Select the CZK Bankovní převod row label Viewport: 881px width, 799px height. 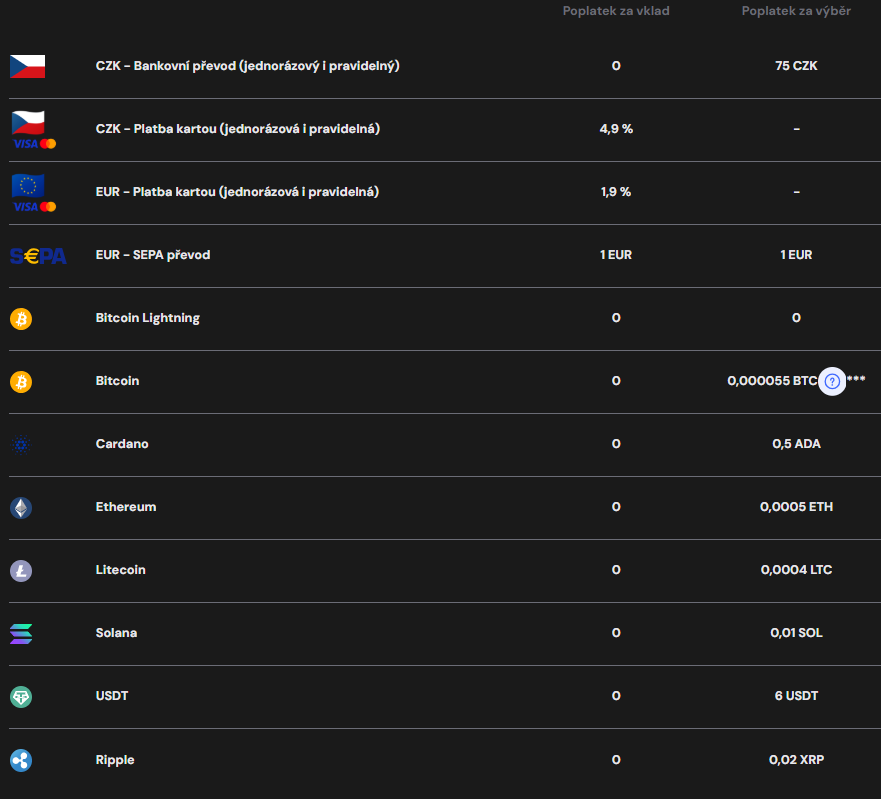tap(248, 66)
